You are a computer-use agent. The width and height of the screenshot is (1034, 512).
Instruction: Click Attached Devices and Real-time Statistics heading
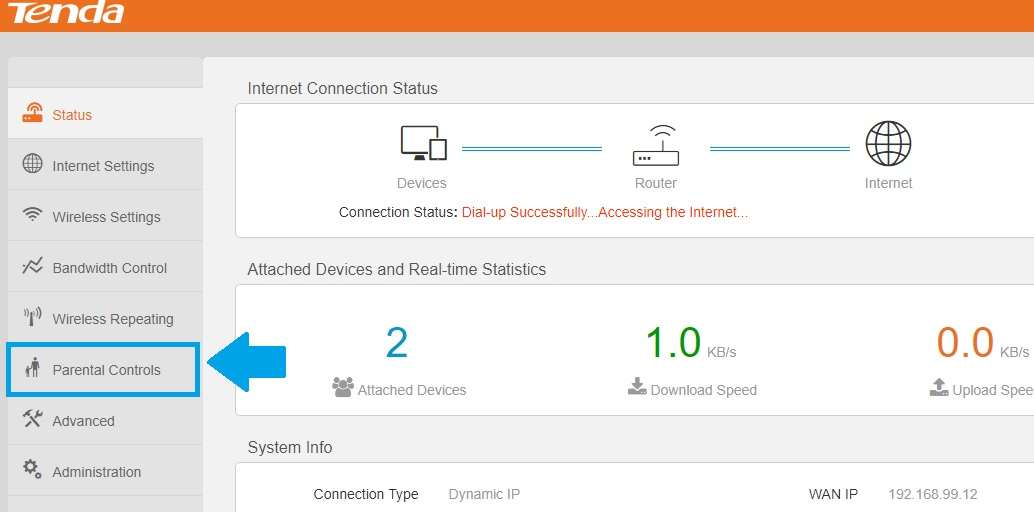pos(396,269)
